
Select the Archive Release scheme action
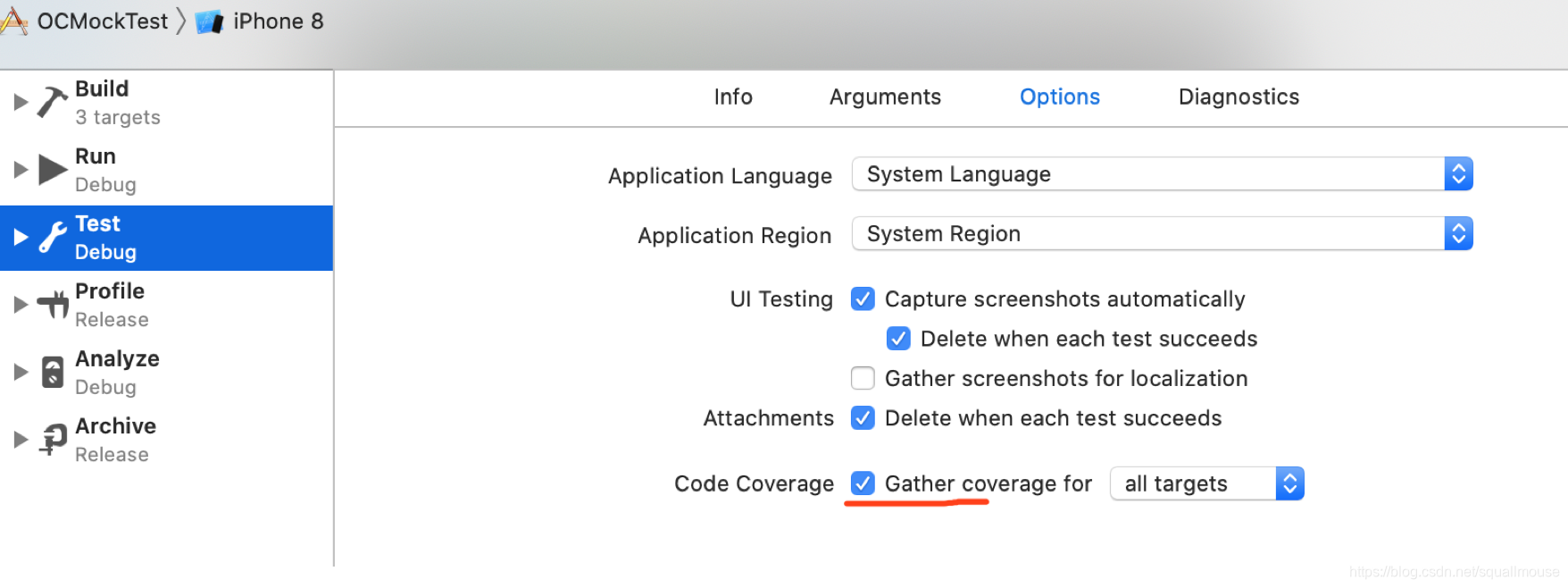[x=115, y=439]
